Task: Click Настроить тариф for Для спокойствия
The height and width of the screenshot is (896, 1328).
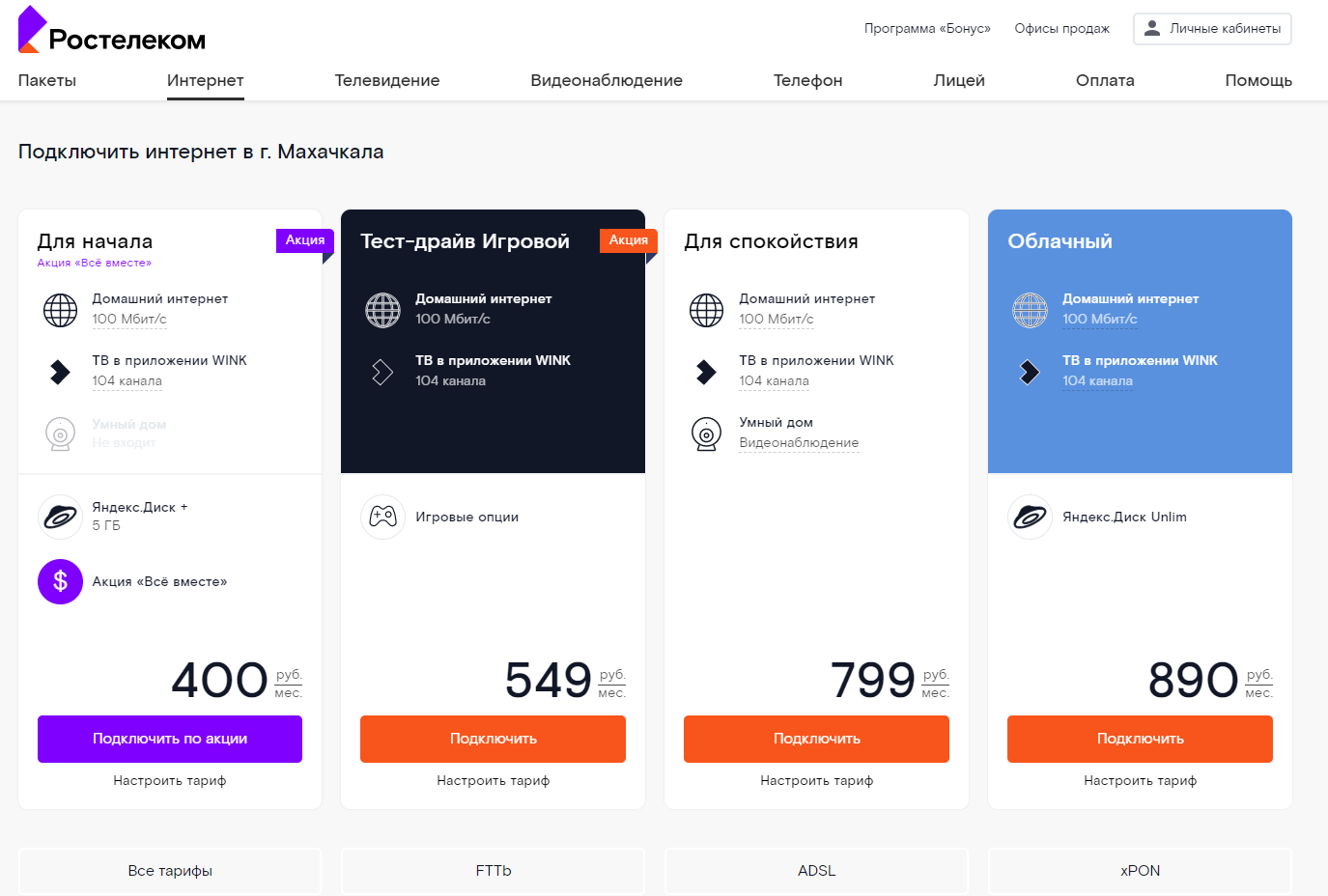Action: [816, 780]
